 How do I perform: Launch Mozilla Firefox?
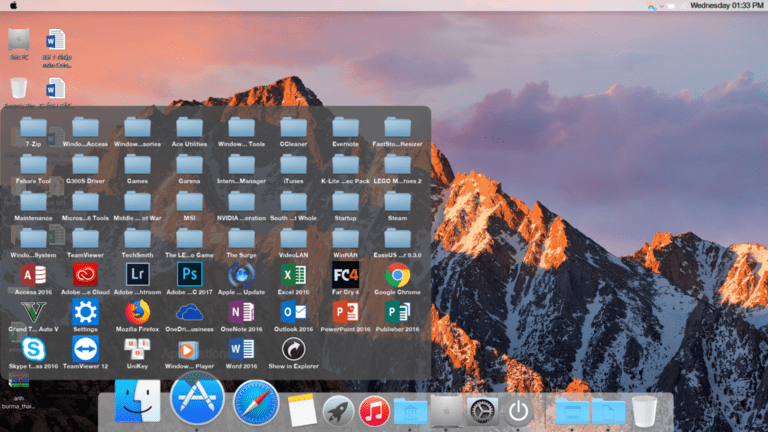pyautogui.click(x=137, y=312)
